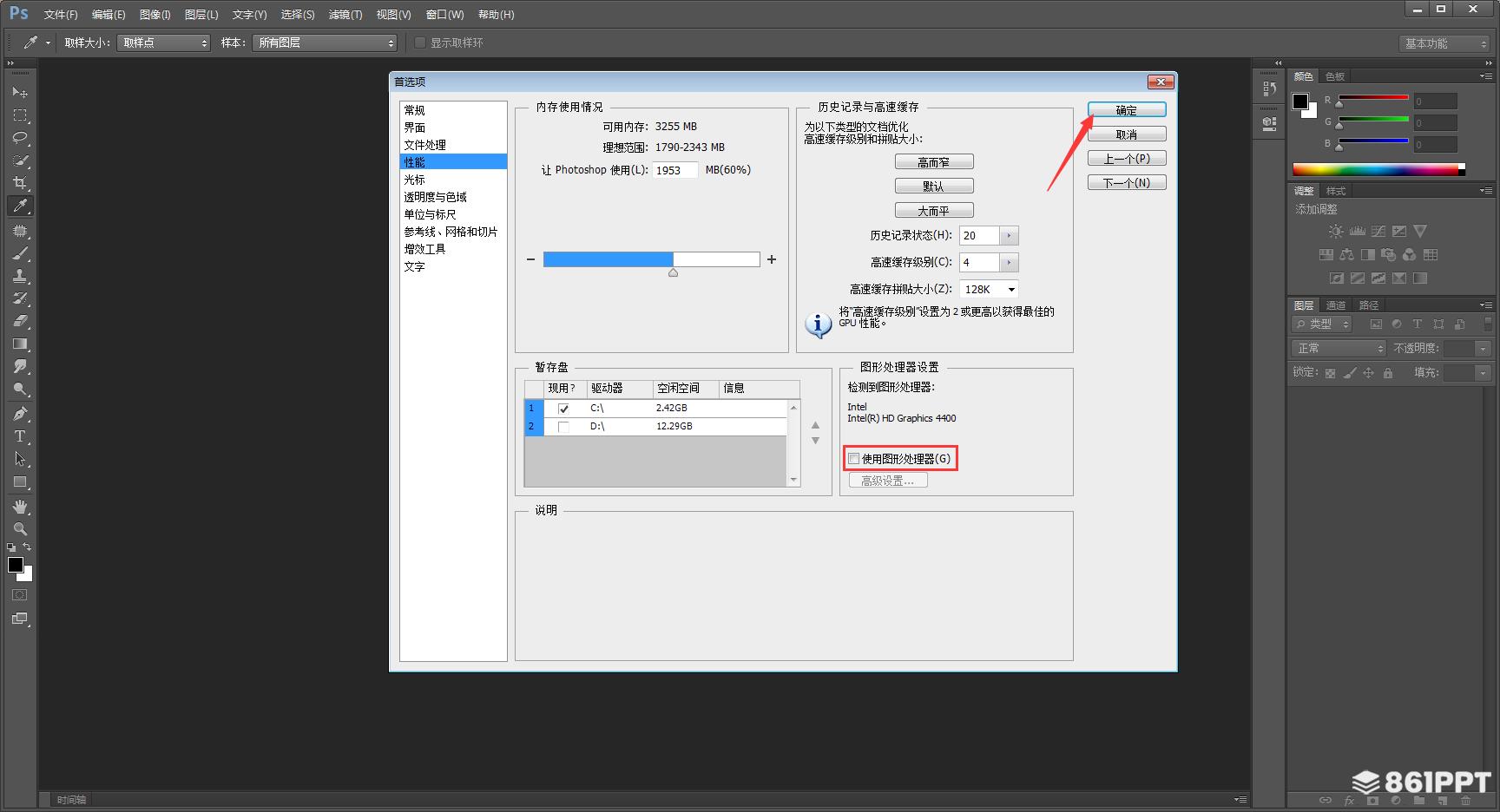
Task: Check the D:\ scratch disk checkbox
Action: click(x=563, y=427)
